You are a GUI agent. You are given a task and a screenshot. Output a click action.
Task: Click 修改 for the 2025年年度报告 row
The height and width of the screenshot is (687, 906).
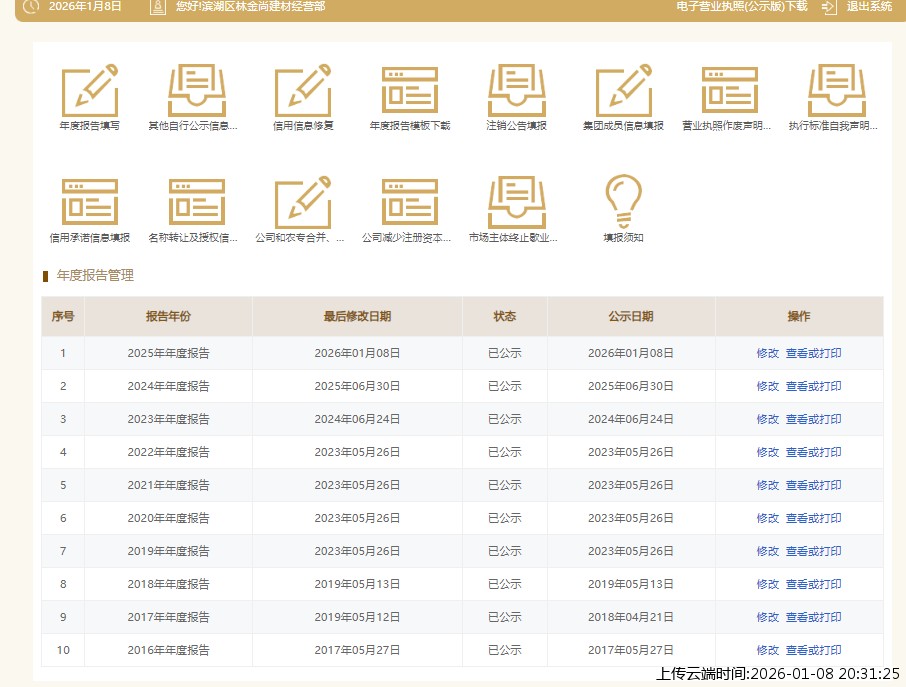point(767,353)
